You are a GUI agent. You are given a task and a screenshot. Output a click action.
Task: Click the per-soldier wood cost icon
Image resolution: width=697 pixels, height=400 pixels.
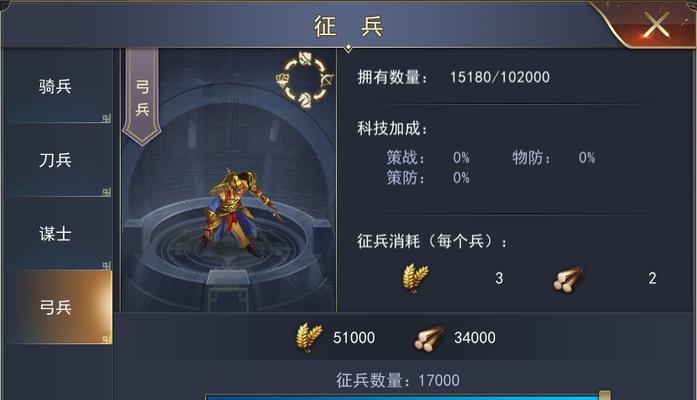tap(568, 279)
